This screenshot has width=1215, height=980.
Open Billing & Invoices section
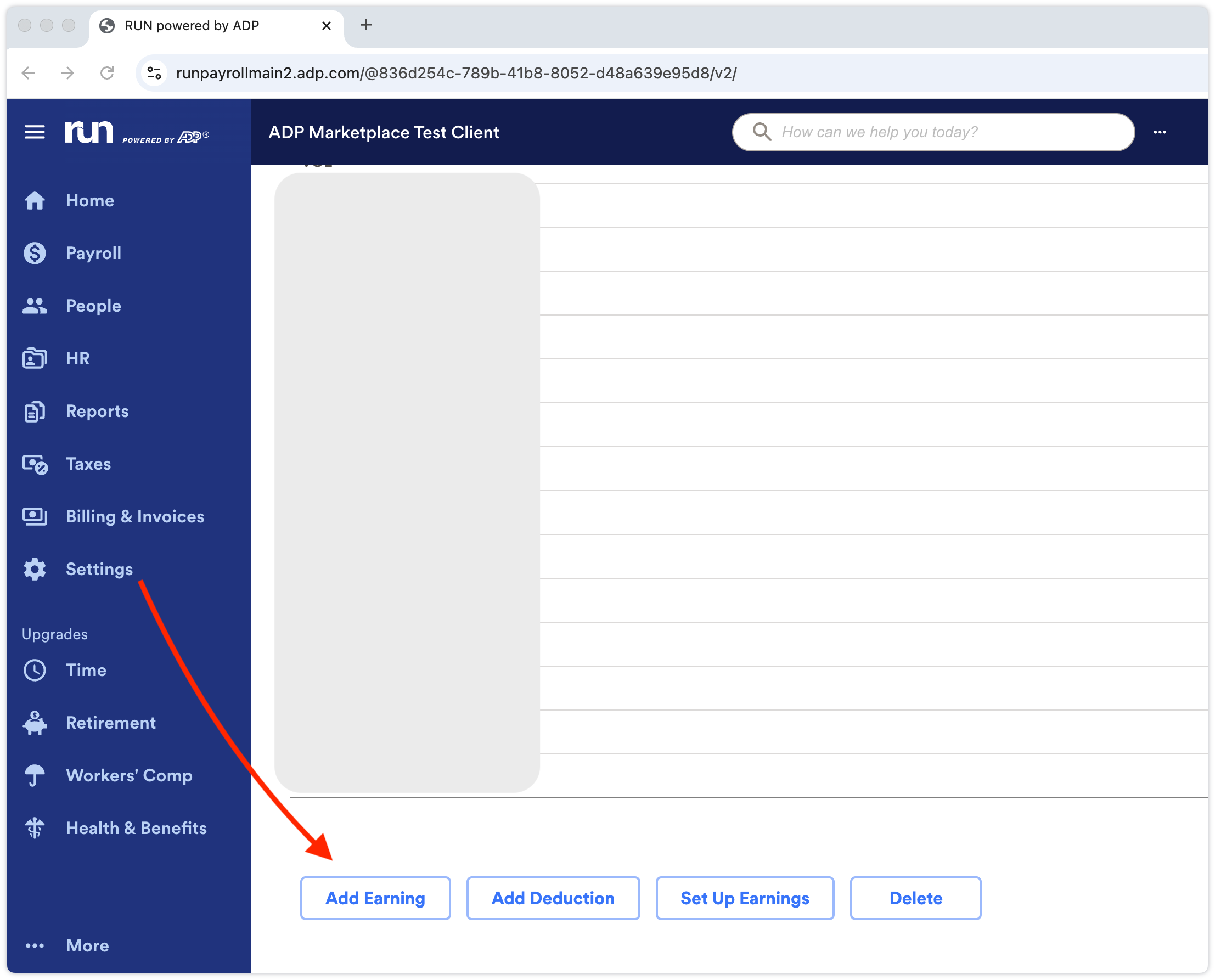click(x=135, y=516)
